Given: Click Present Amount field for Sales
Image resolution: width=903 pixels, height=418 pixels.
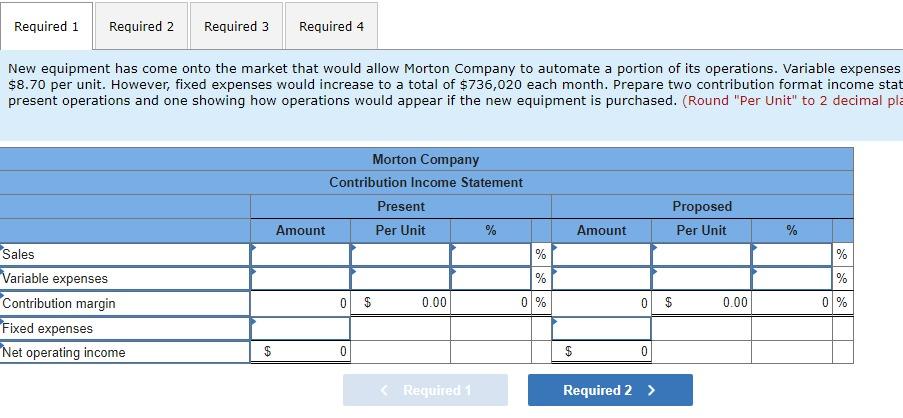Looking at the screenshot, I should 300,254.
